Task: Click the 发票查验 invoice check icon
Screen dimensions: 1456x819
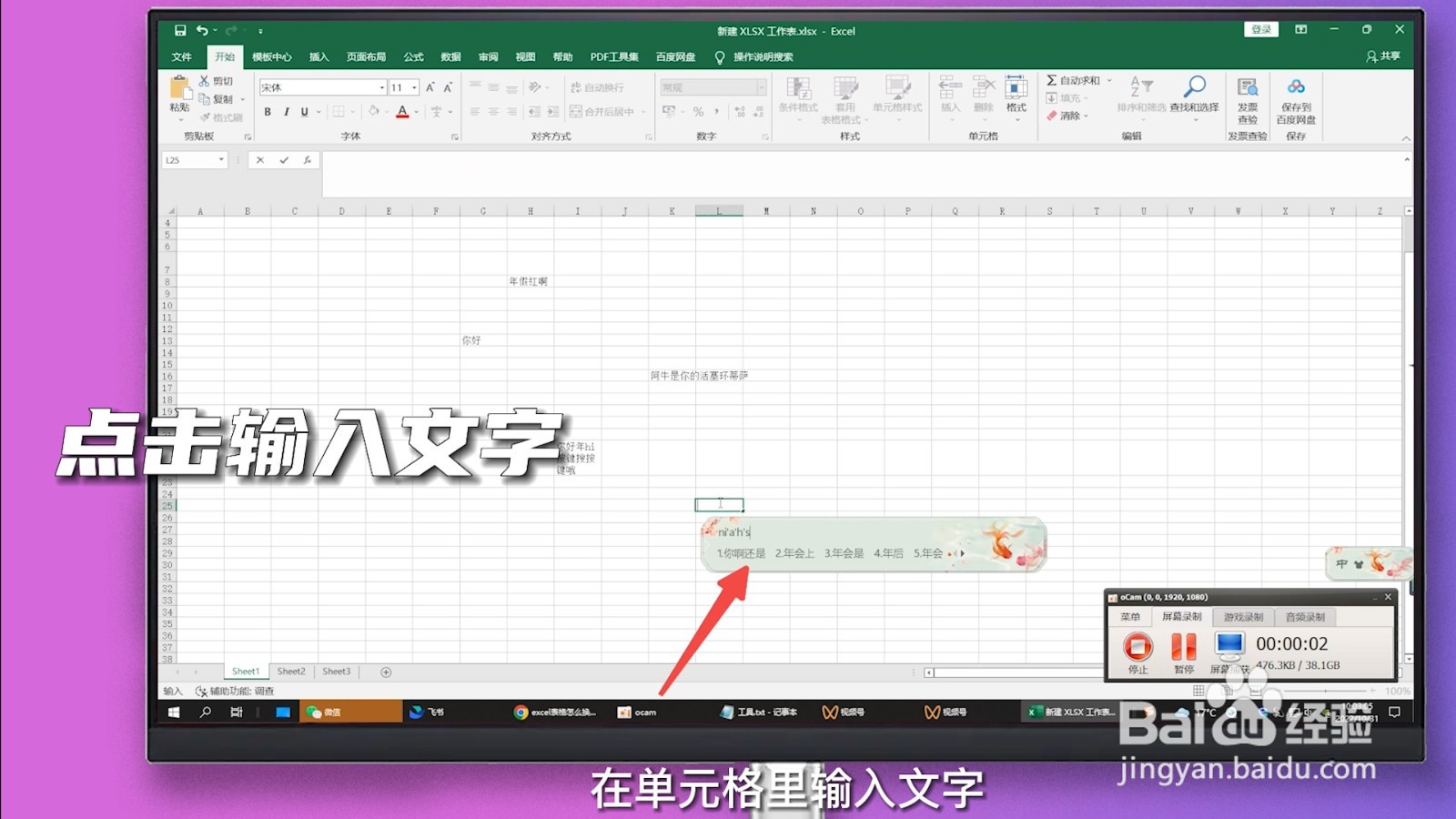Action: point(1248,86)
